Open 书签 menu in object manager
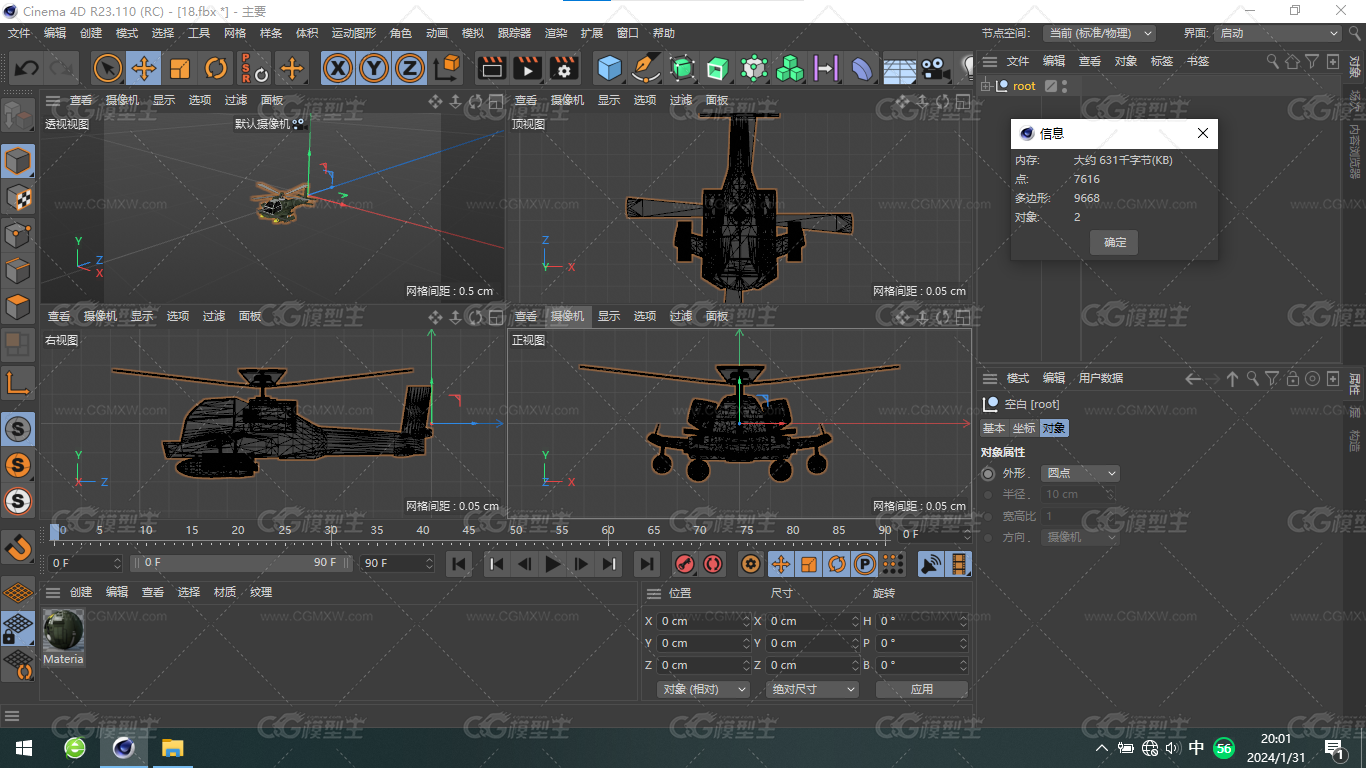 [1198, 61]
